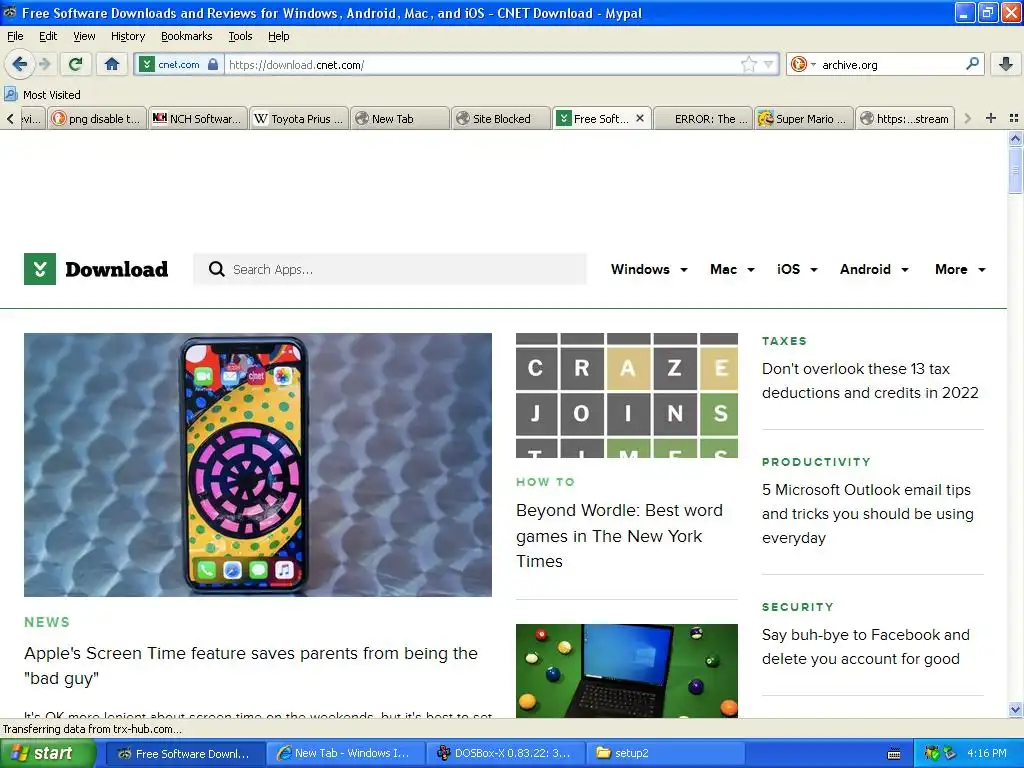Click the browser Back arrow button
Screen dimensions: 1024x768
coord(19,64)
